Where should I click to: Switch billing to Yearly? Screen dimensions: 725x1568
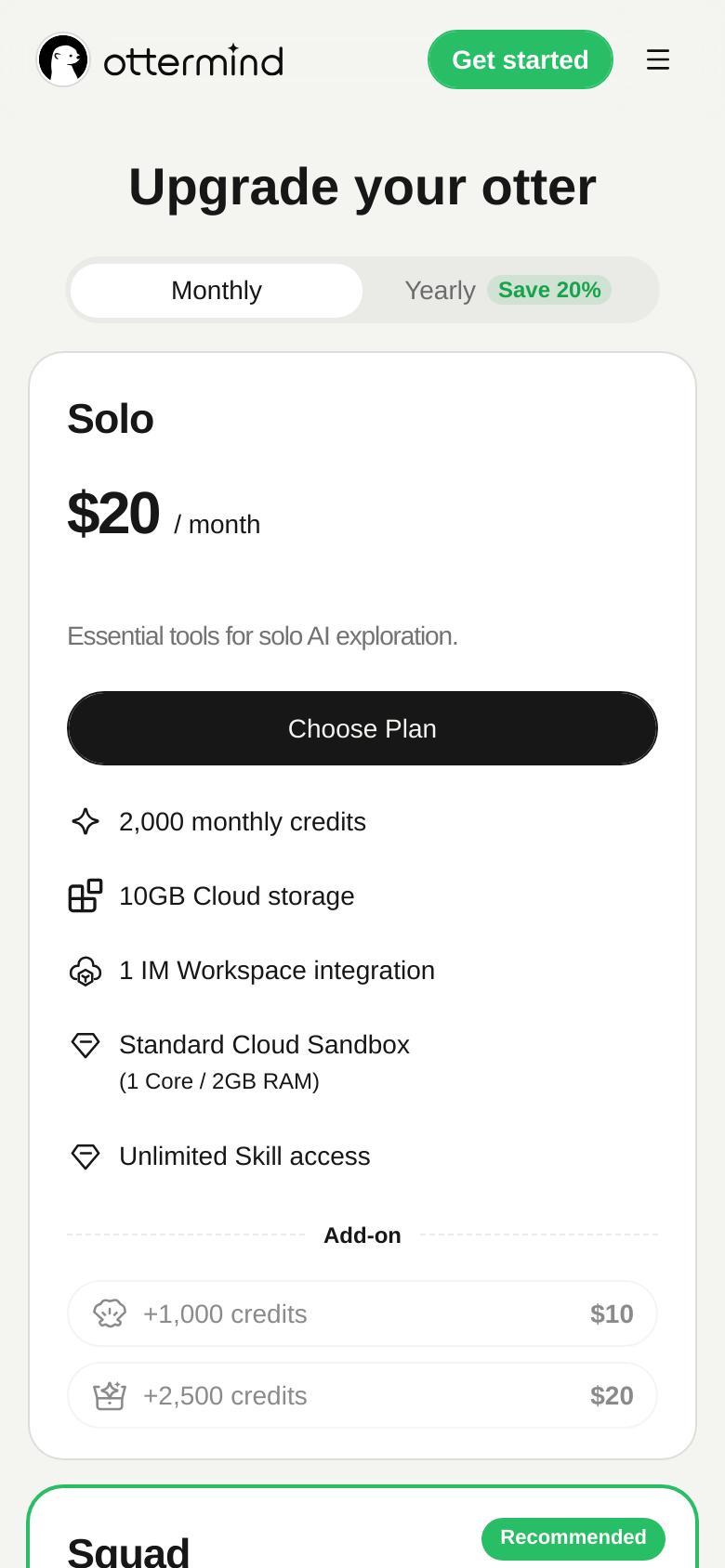(x=508, y=291)
